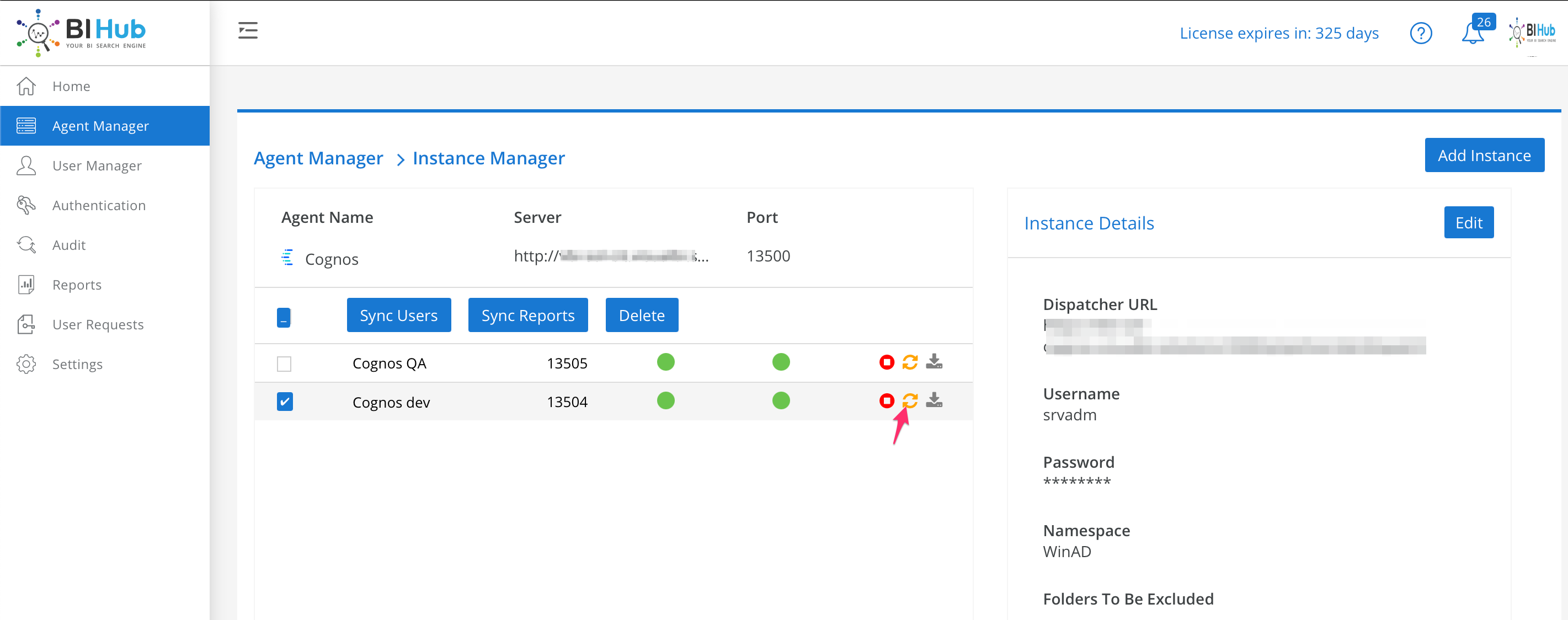
Task: Click the BI Hub logo in sidebar
Action: pyautogui.click(x=82, y=32)
